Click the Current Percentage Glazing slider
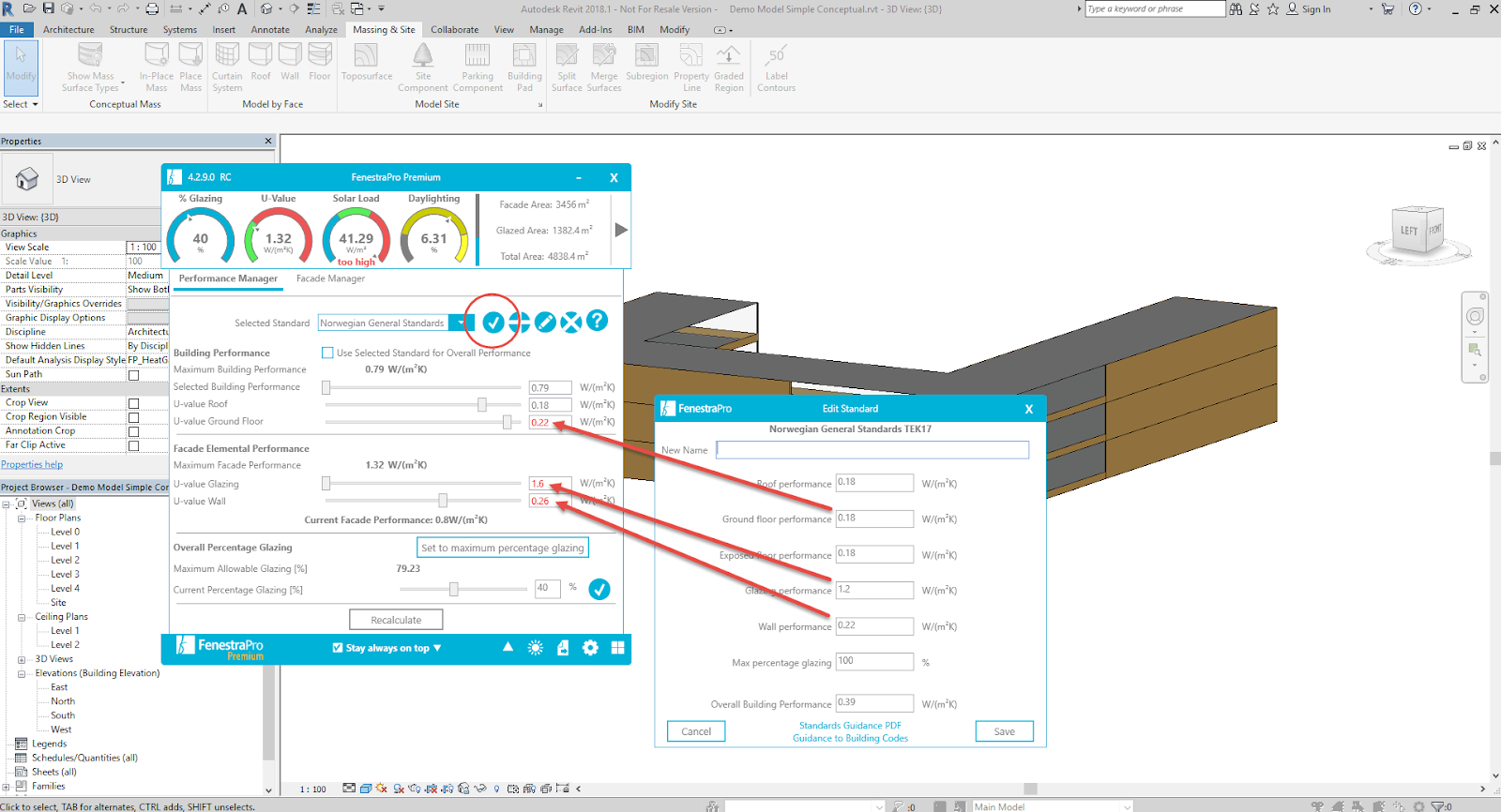 [x=454, y=590]
